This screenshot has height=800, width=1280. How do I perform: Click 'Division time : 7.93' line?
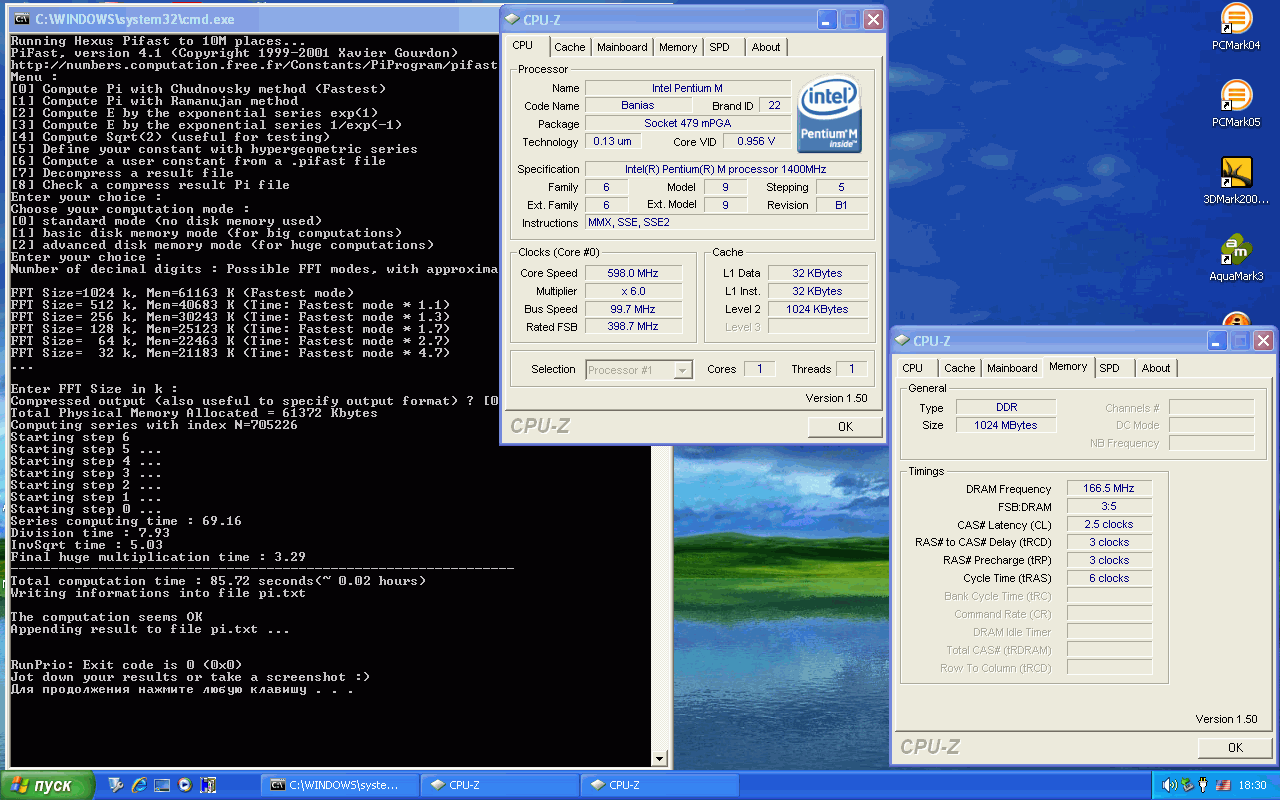[x=90, y=533]
